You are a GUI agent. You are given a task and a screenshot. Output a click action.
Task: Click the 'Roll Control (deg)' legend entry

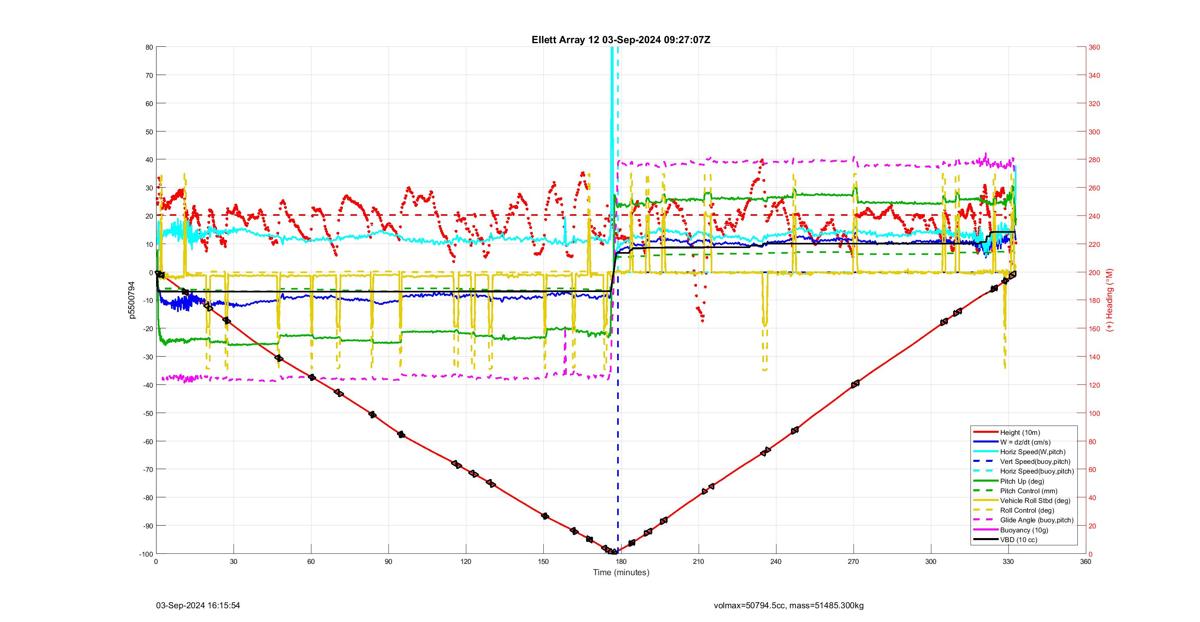[x=1029, y=510]
